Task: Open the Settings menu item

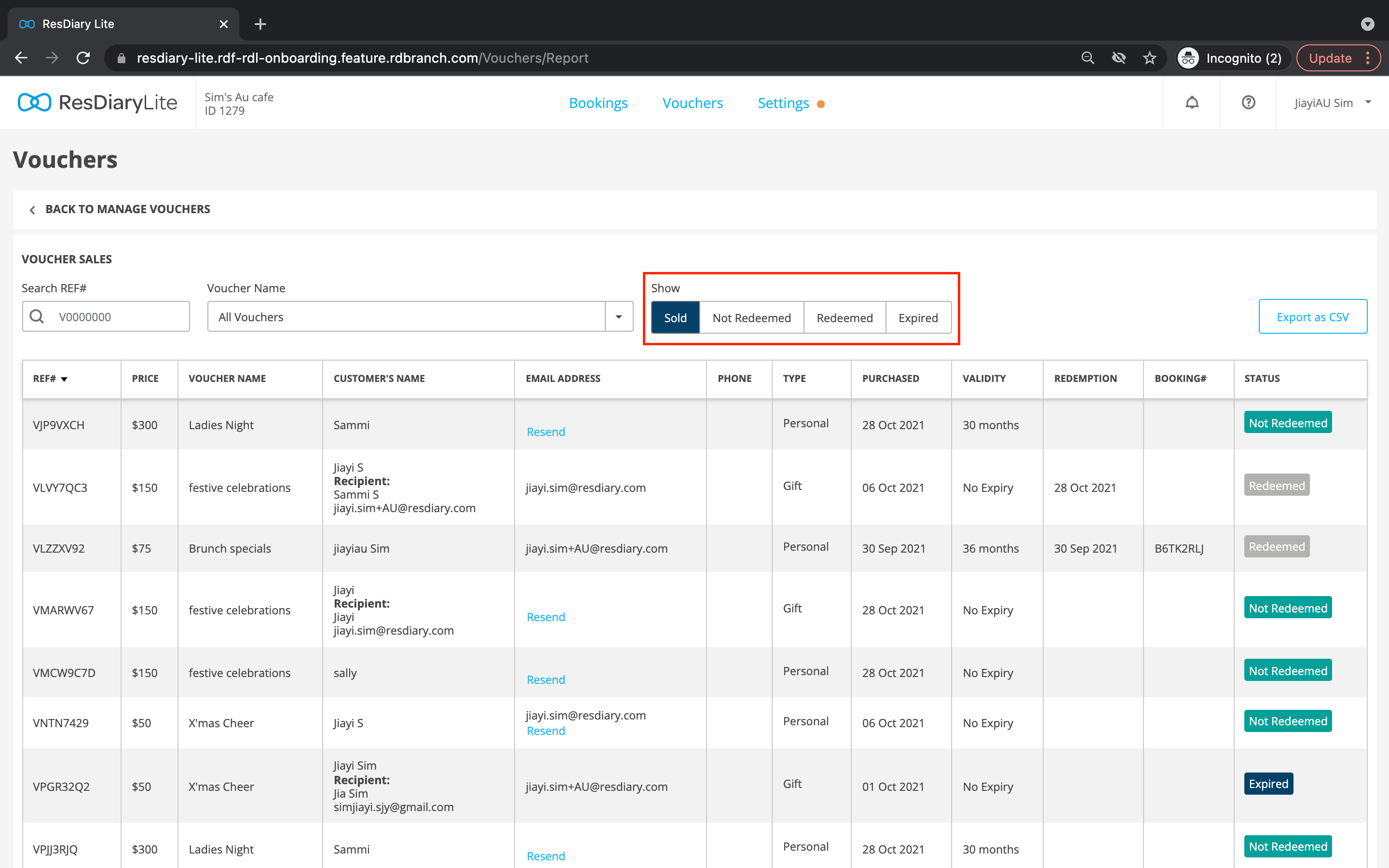Action: pos(783,103)
